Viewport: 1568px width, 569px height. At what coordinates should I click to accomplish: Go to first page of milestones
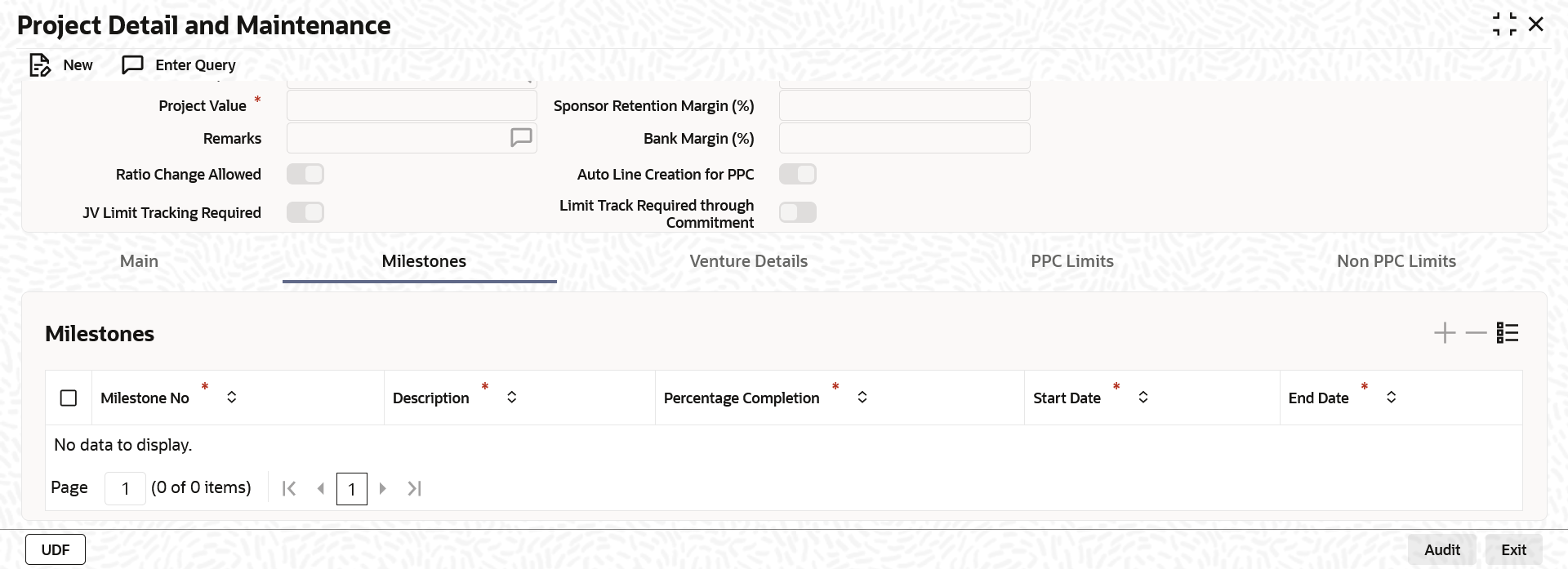click(x=289, y=488)
